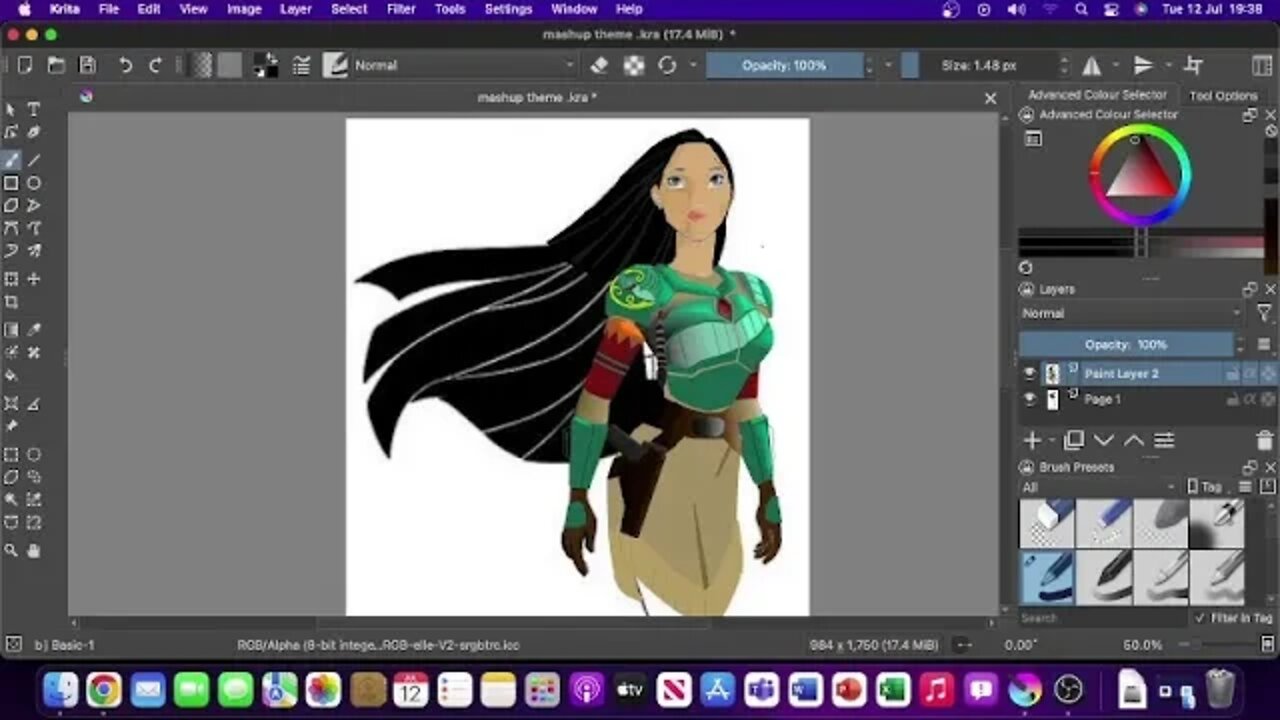Image resolution: width=1280 pixels, height=720 pixels.
Task: Open the brush blending mode Normal dropdown
Action: (464, 65)
